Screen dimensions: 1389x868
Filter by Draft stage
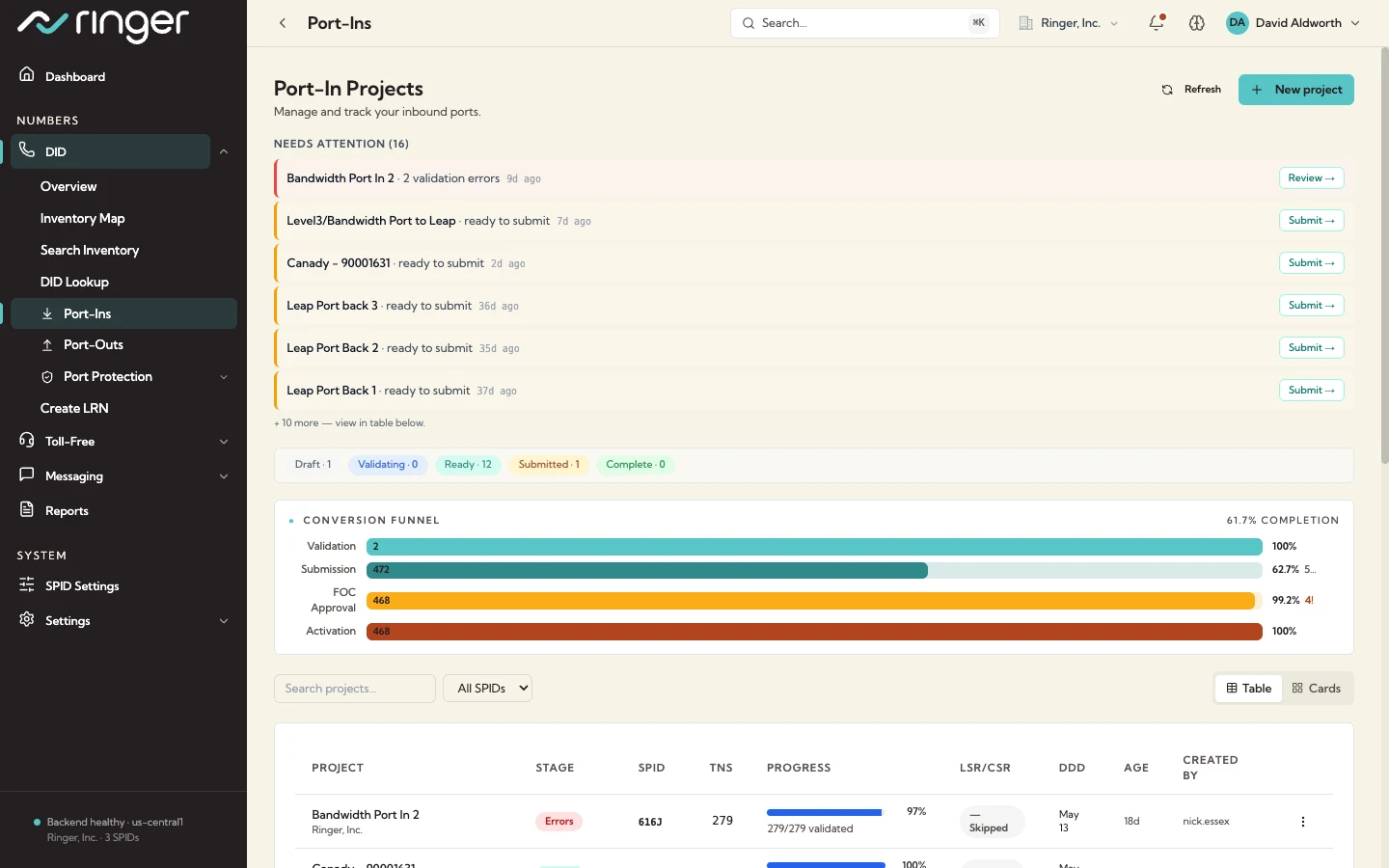pos(313,465)
